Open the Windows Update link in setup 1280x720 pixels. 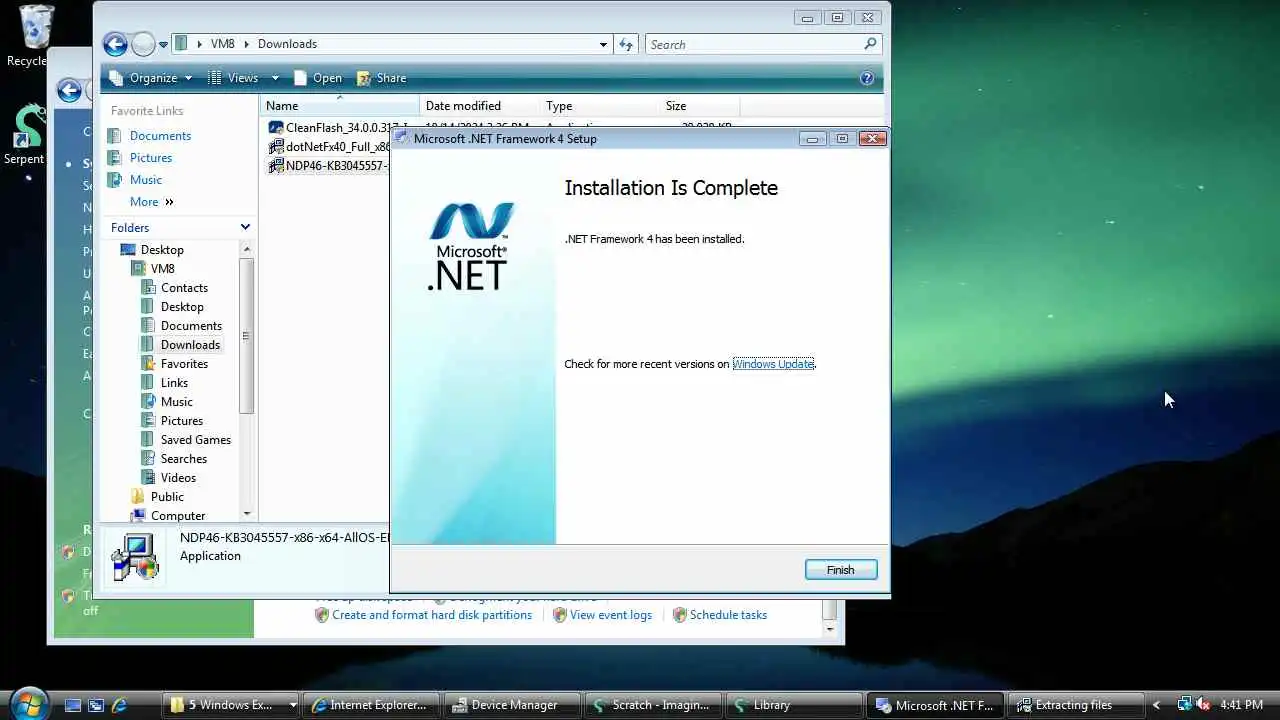coord(773,364)
